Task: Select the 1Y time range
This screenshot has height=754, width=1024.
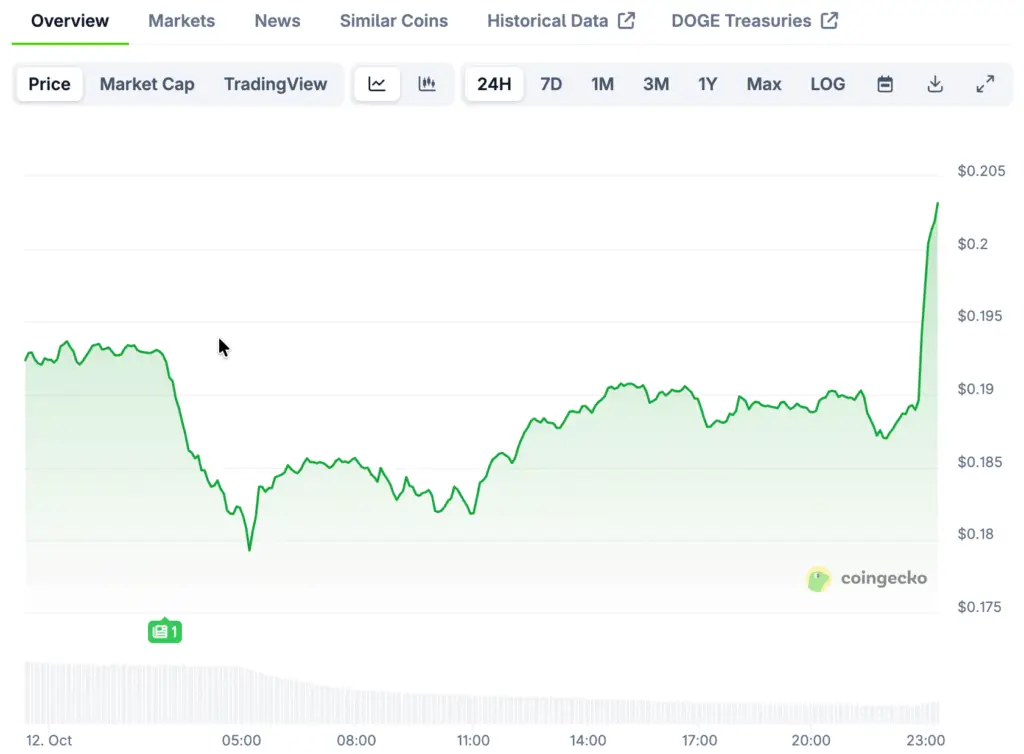Action: (x=707, y=84)
